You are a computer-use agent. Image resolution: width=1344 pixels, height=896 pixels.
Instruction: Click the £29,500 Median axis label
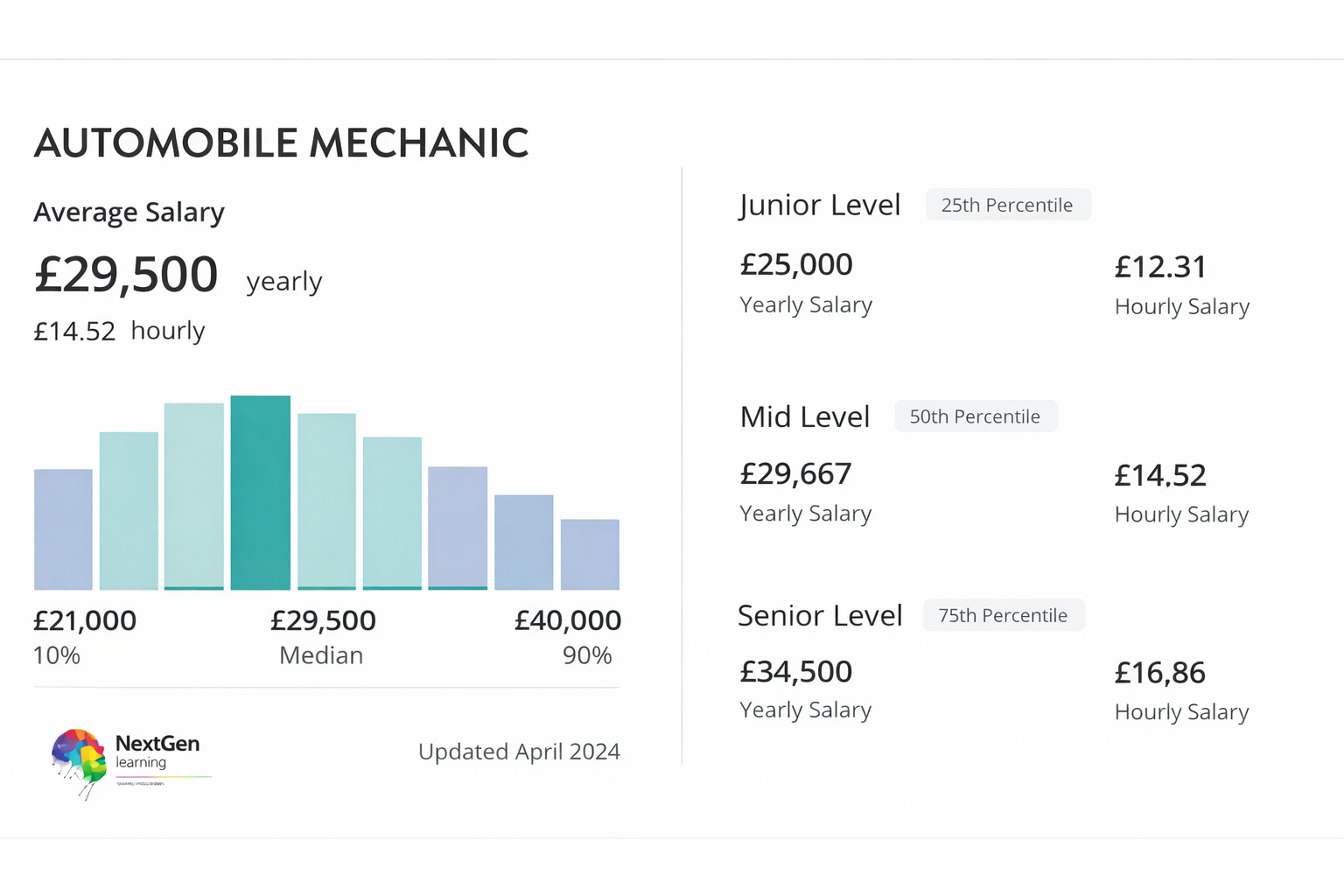click(x=322, y=637)
